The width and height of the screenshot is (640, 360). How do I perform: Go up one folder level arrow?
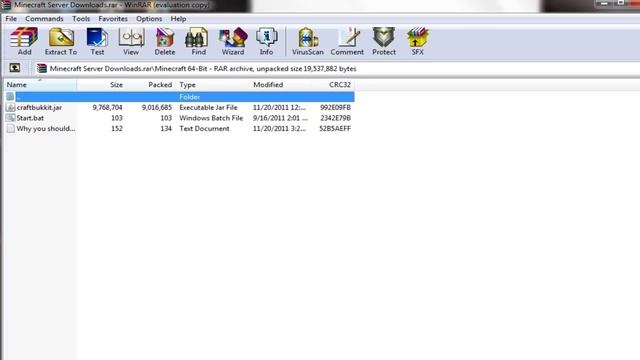pos(15,68)
